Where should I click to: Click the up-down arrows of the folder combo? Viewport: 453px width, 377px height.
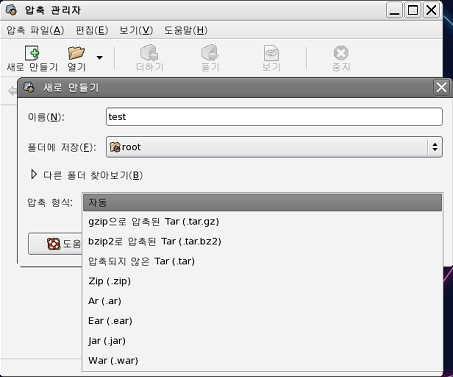tap(435, 147)
